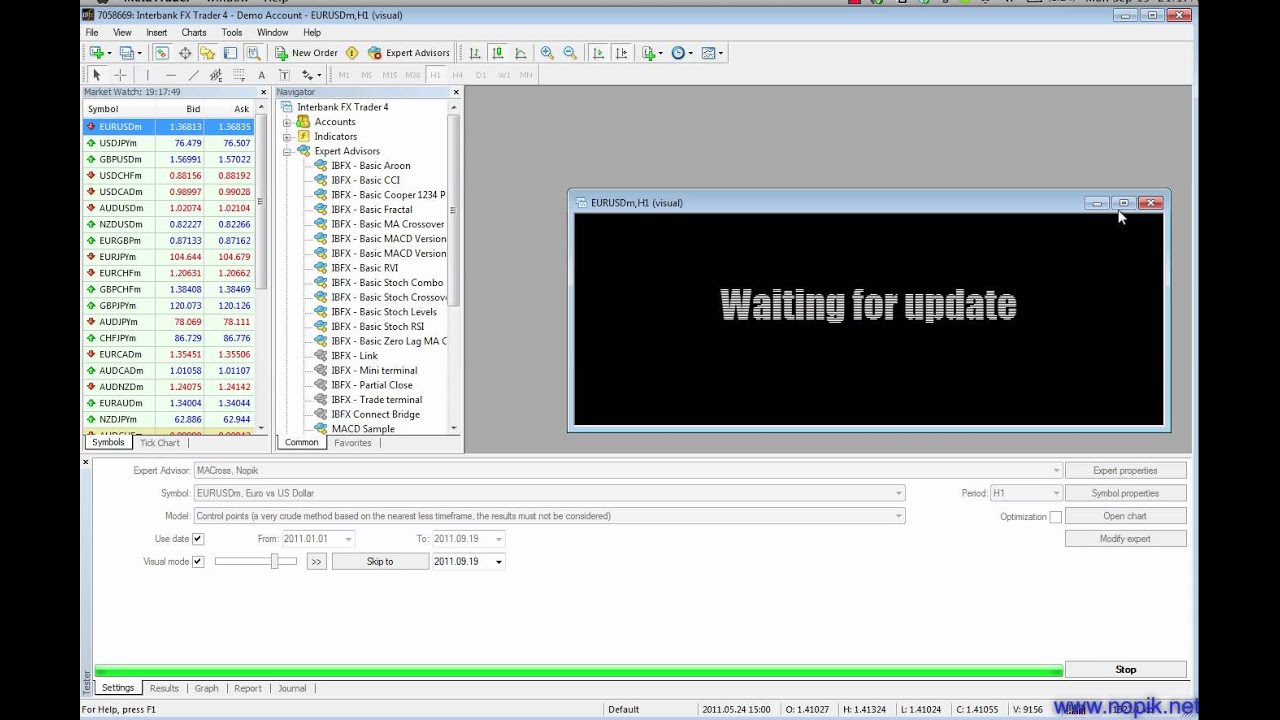Select the MACD Sample expert advisor
The height and width of the screenshot is (720, 1280).
pos(363,429)
